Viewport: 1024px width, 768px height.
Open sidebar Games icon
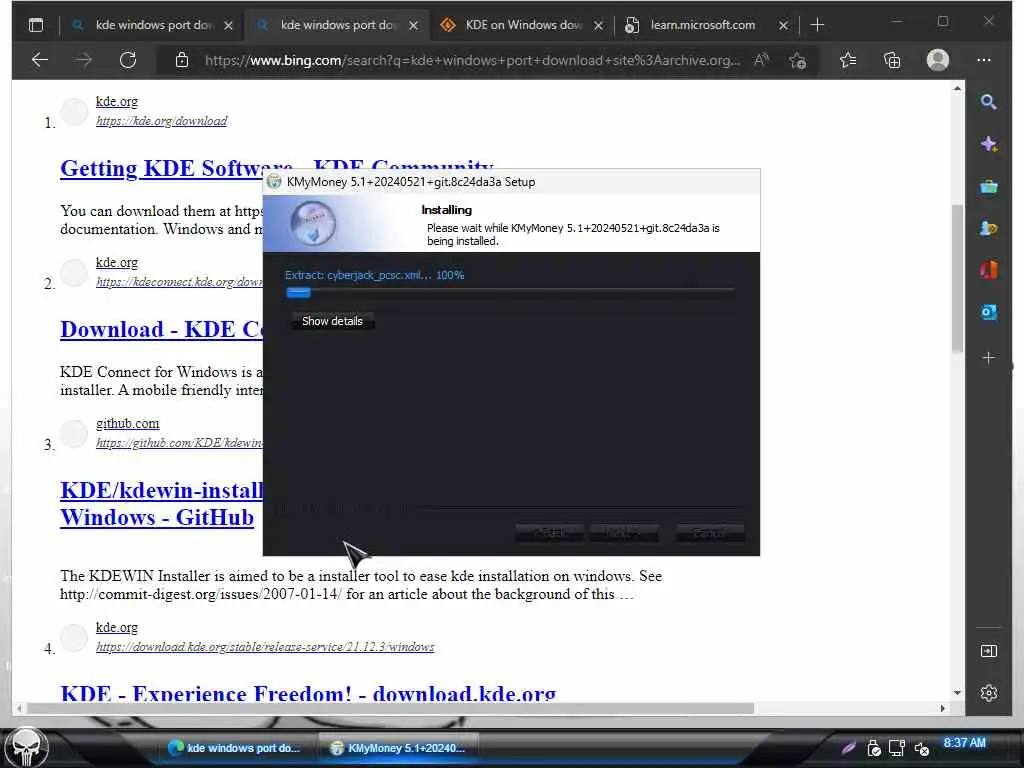coord(989,229)
